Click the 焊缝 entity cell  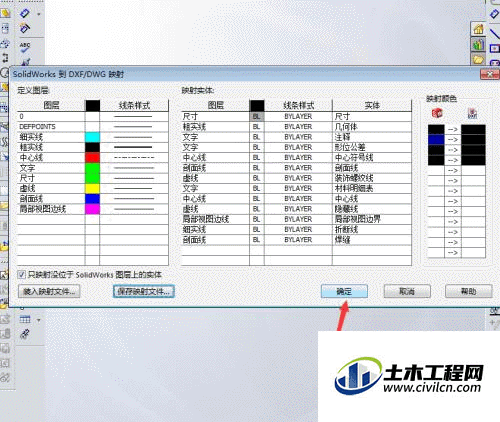[372, 240]
